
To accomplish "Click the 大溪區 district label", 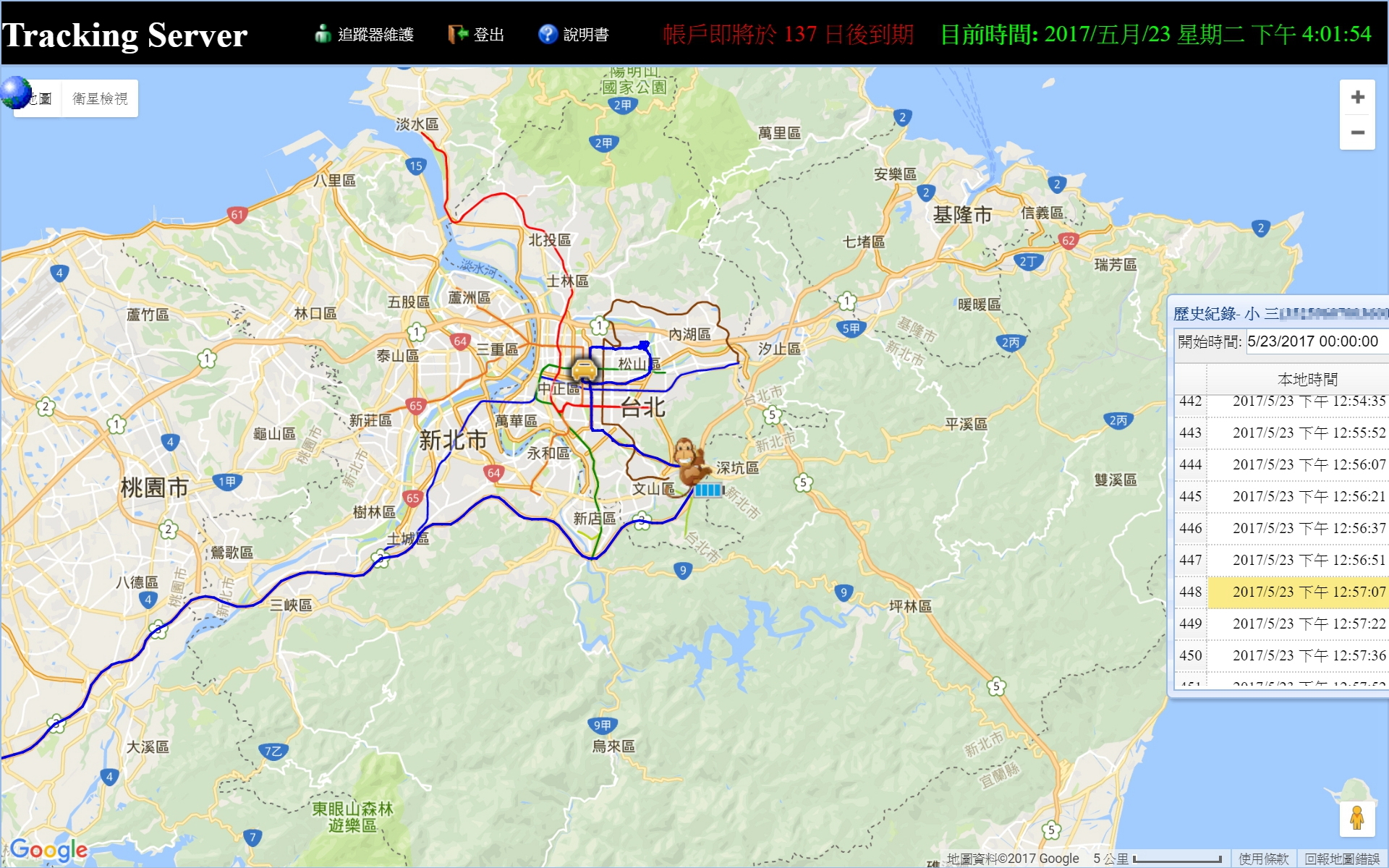I will (x=148, y=746).
